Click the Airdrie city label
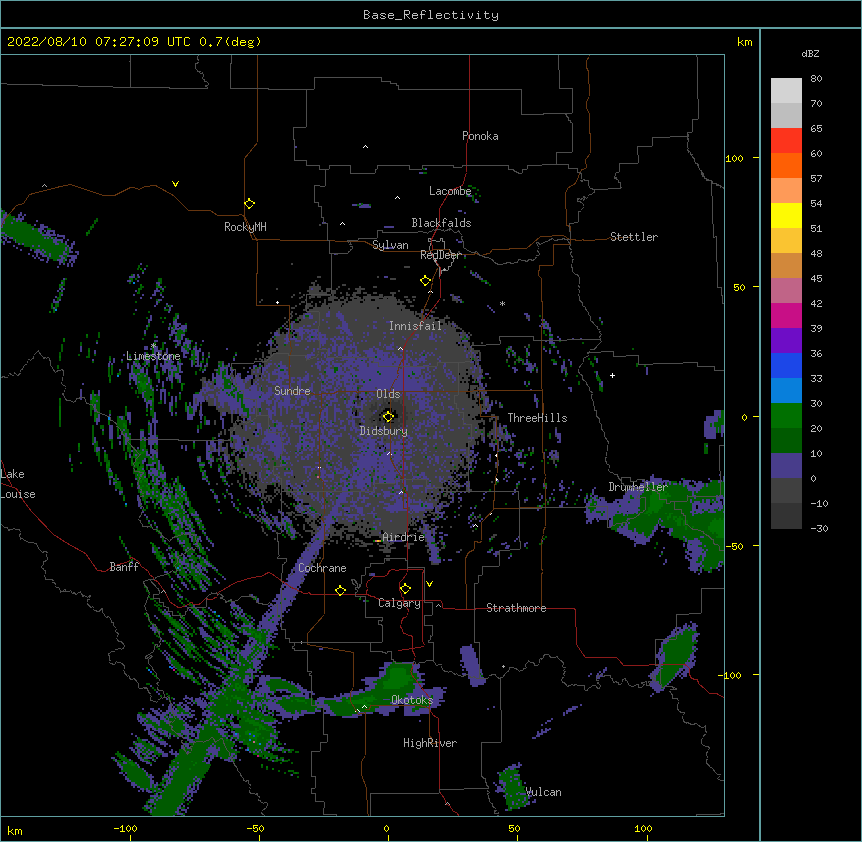The height and width of the screenshot is (842, 862). 404,537
